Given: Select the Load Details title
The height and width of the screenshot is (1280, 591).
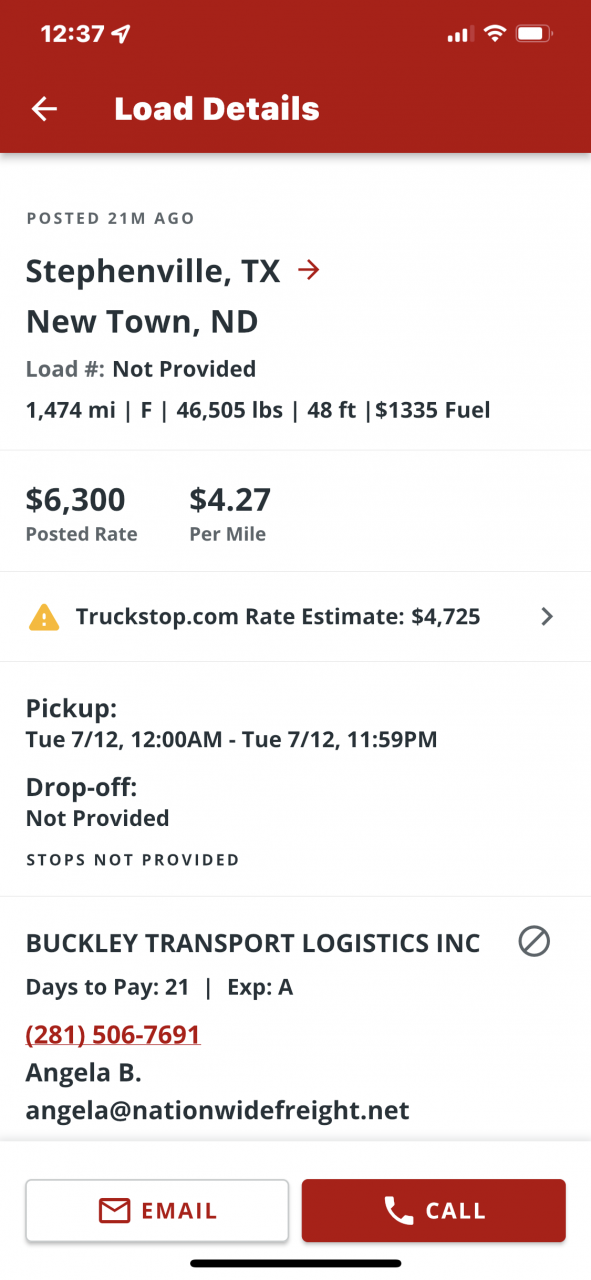Looking at the screenshot, I should [x=217, y=109].
